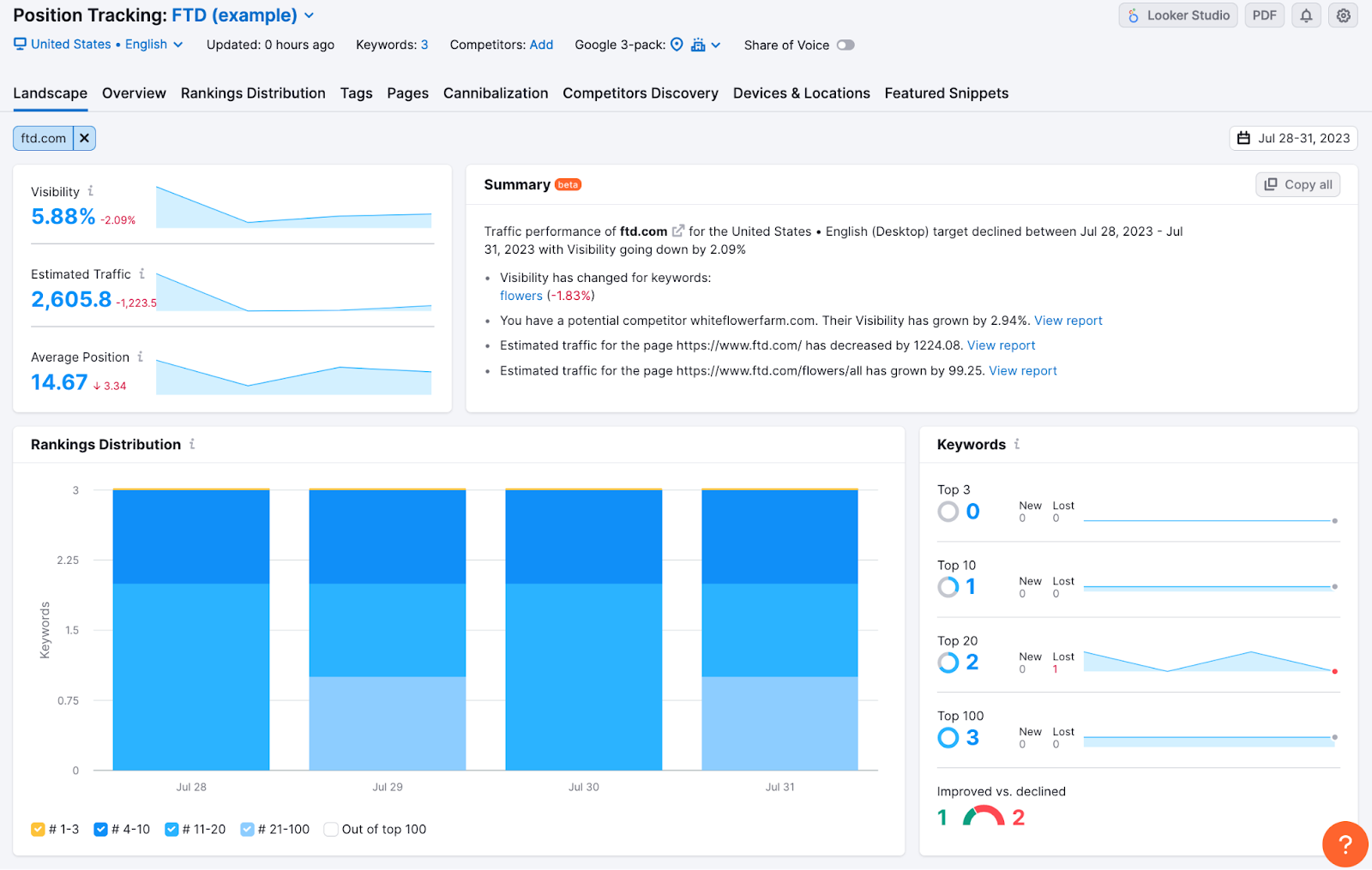This screenshot has width=1372, height=870.
Task: Show Average Position info icon
Action: [141, 357]
